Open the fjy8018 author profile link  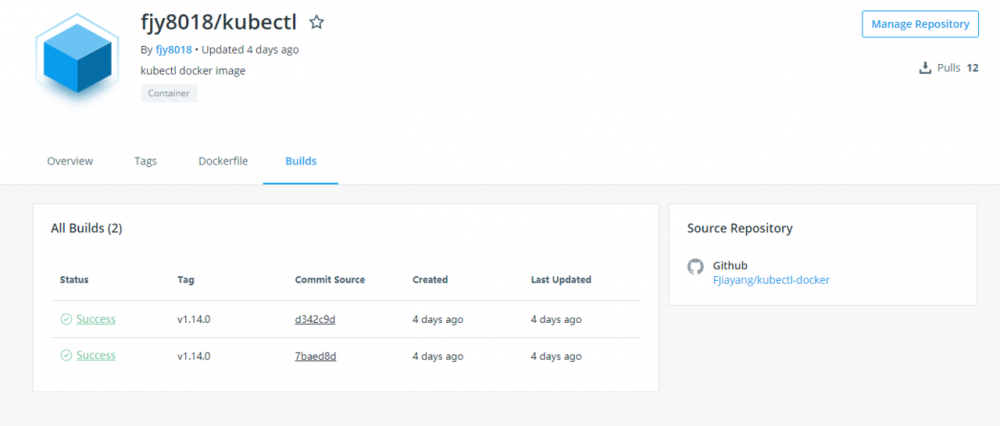173,50
